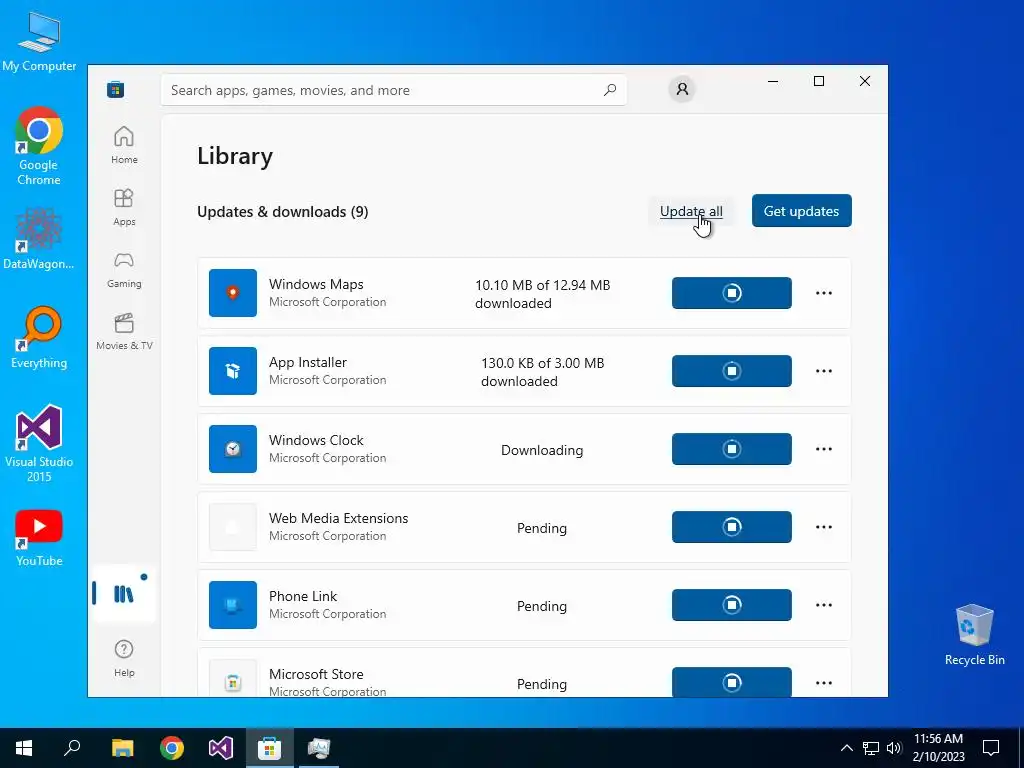Open more options for Microsoft Store row
This screenshot has width=1024, height=768.
[824, 683]
